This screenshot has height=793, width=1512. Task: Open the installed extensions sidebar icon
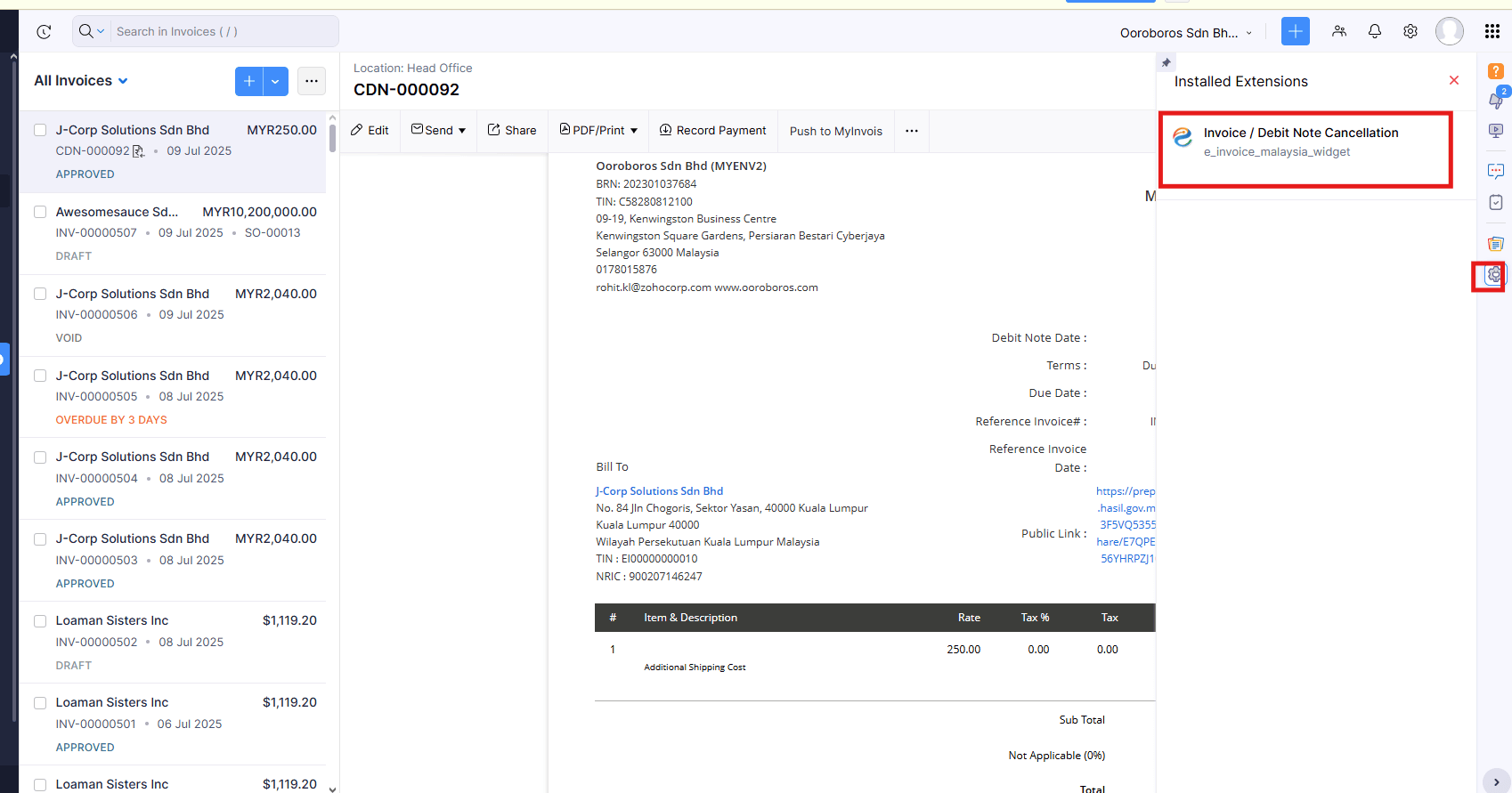(1493, 276)
